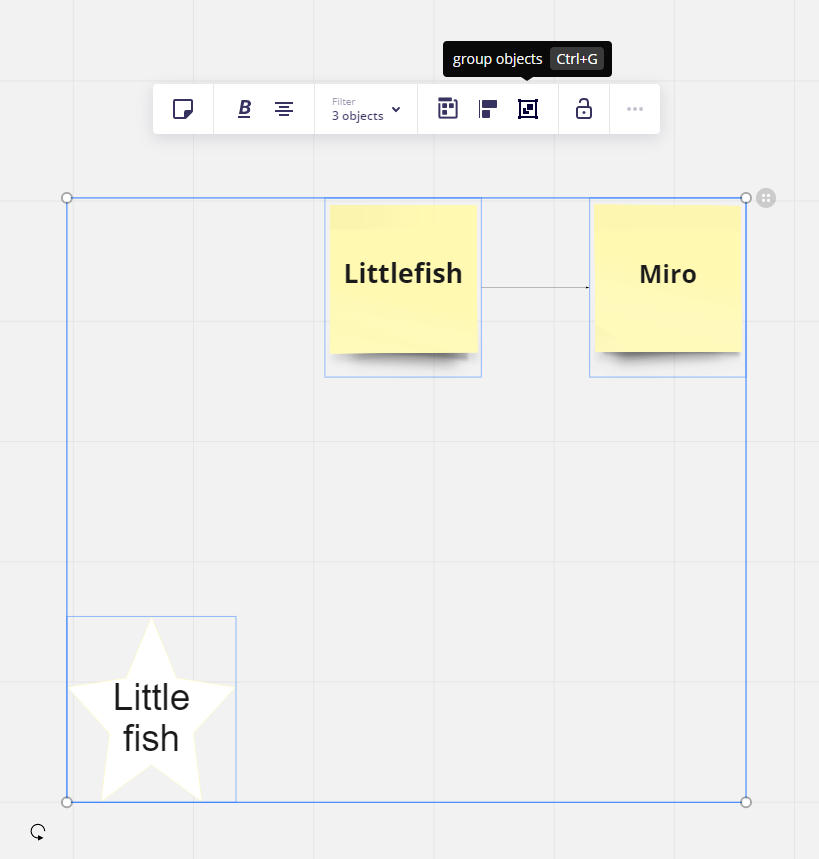Viewport: 819px width, 859px height.
Task: Click the chevron arrow beside 3 objects
Action: (396, 109)
